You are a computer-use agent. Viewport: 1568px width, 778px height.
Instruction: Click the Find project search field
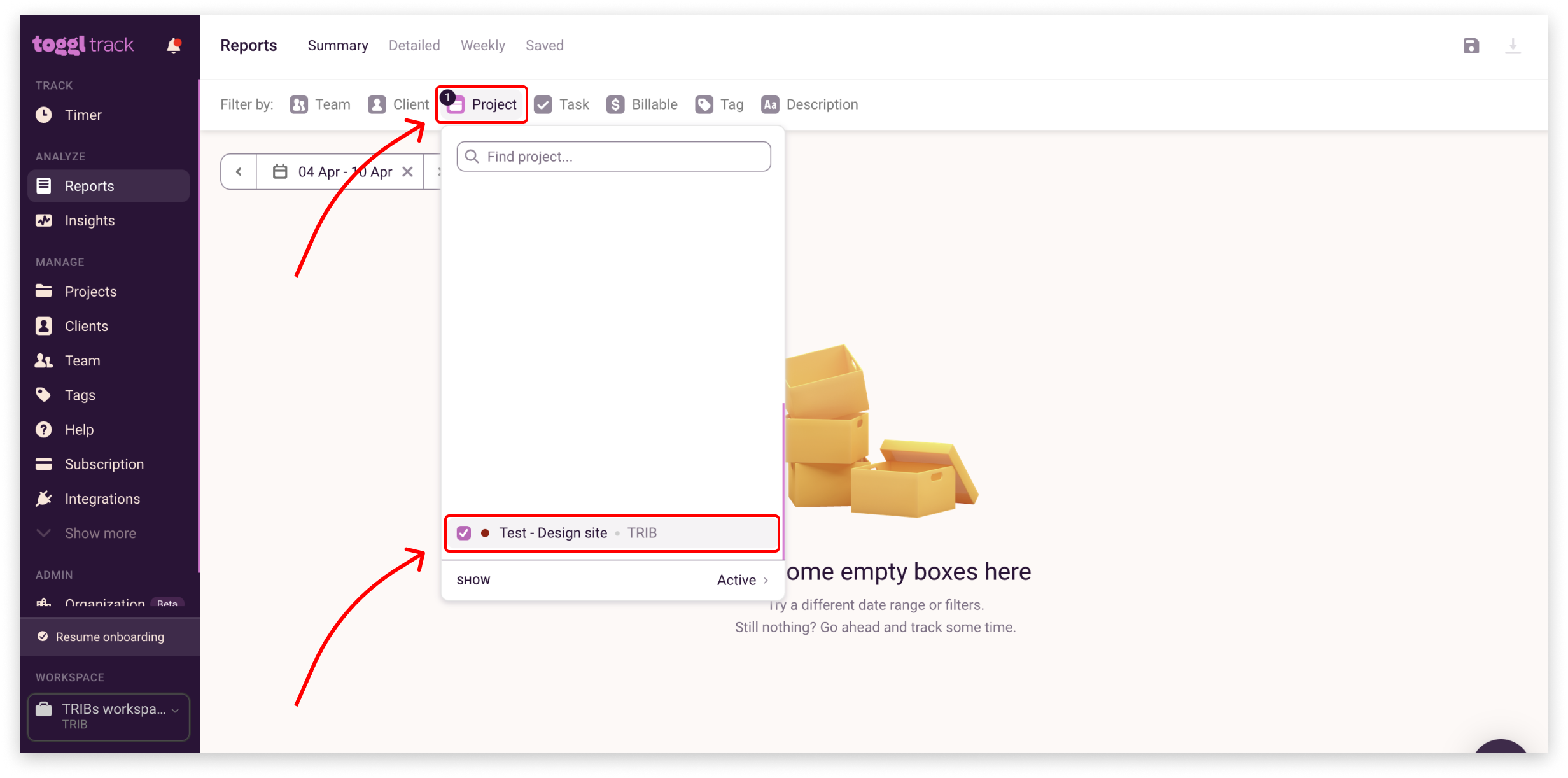[613, 157]
